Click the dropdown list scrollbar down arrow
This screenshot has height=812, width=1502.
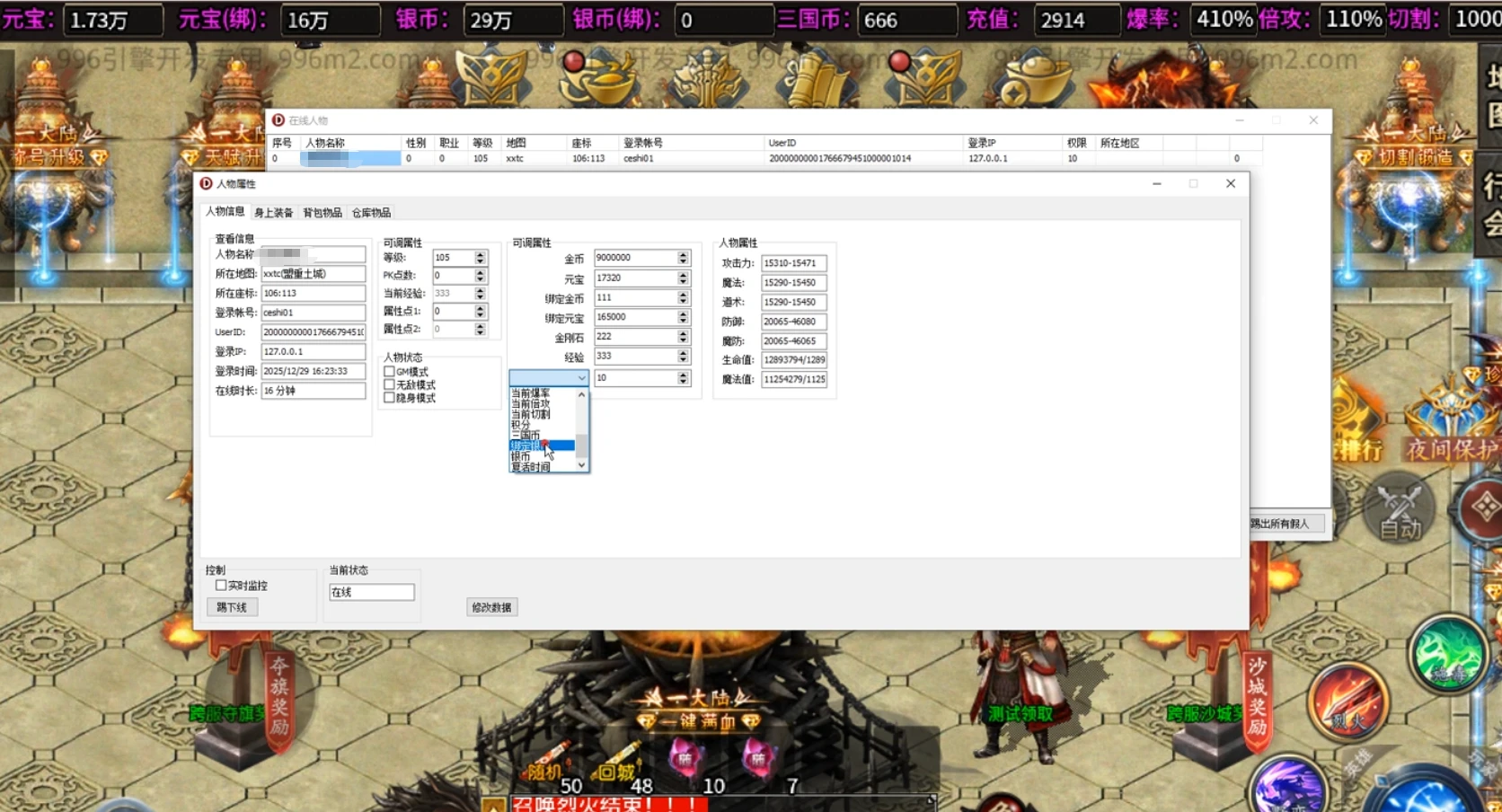[582, 465]
